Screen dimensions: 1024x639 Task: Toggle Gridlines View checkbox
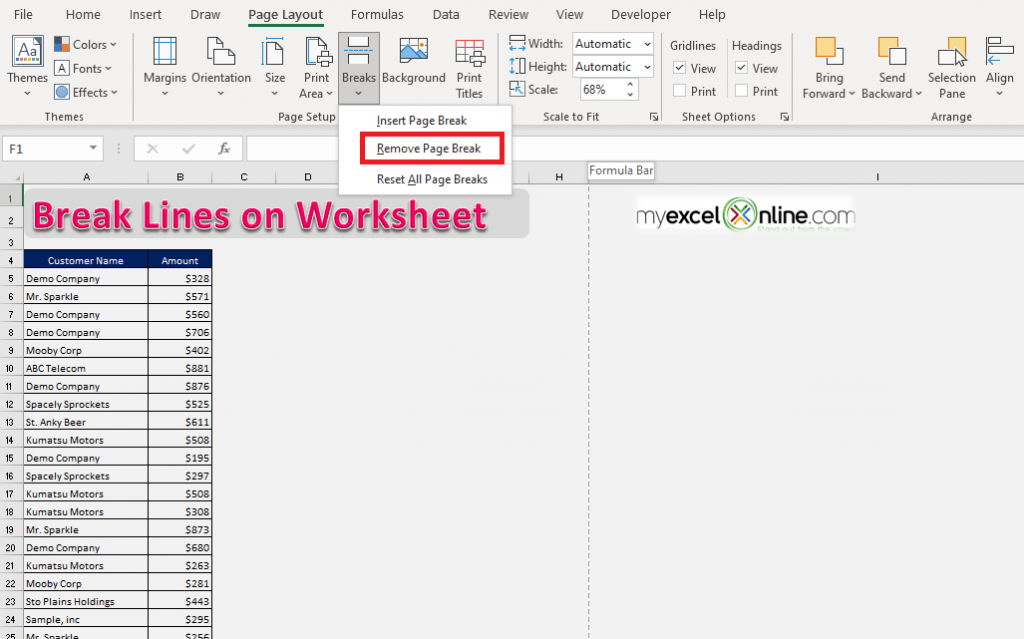coord(679,68)
